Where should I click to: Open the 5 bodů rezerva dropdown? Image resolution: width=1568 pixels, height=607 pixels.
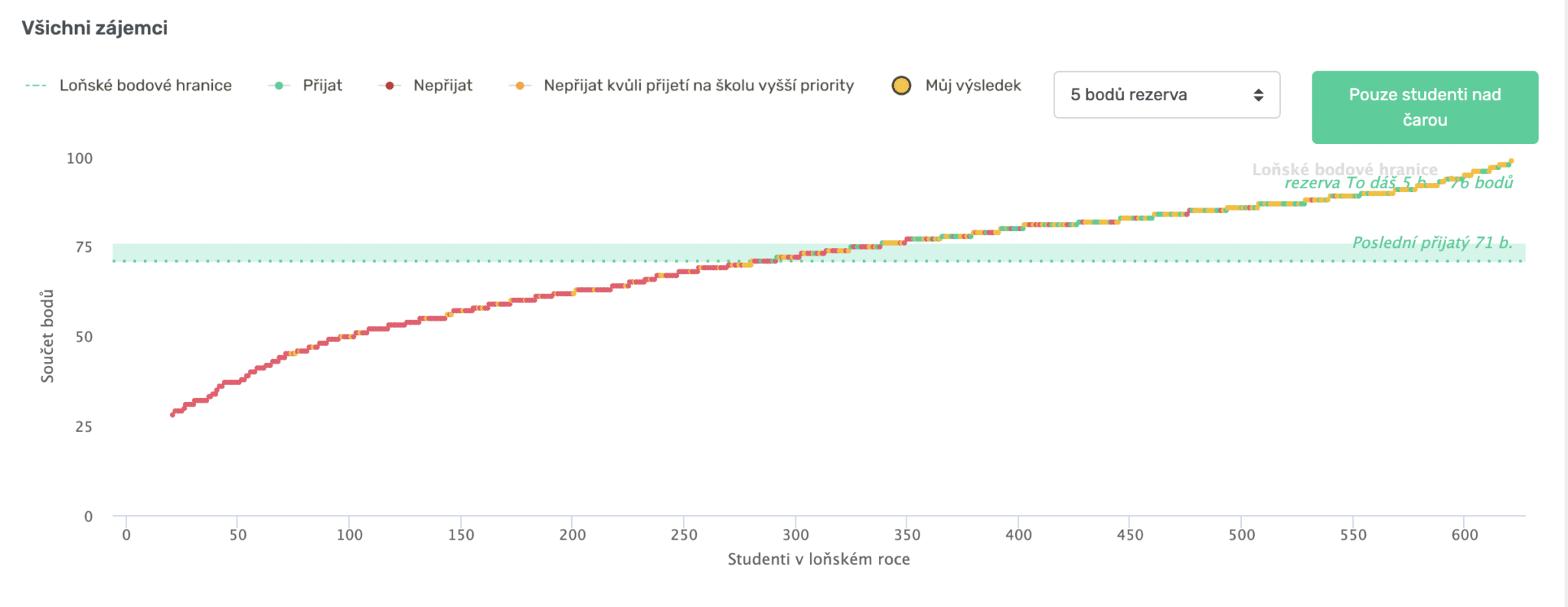tap(1167, 95)
